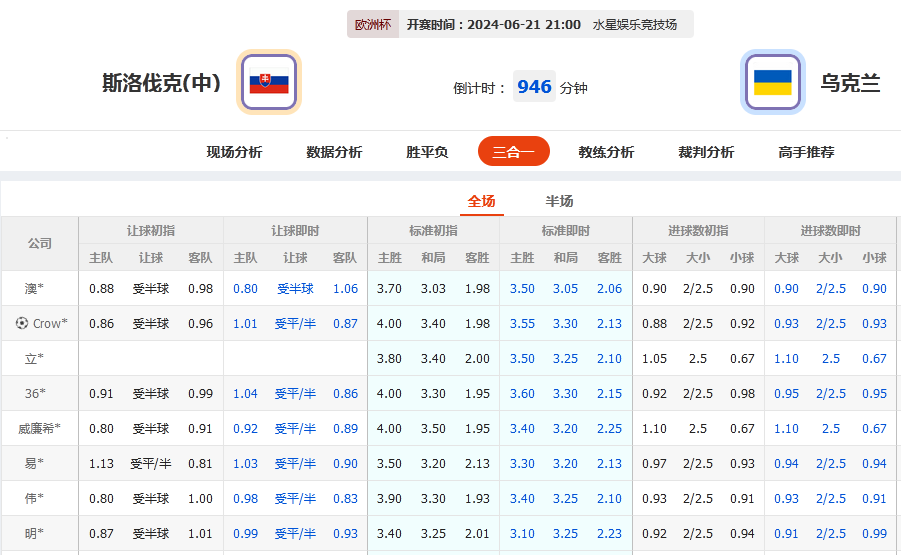
Task: Click the Slovakia flag icon
Action: [x=269, y=82]
